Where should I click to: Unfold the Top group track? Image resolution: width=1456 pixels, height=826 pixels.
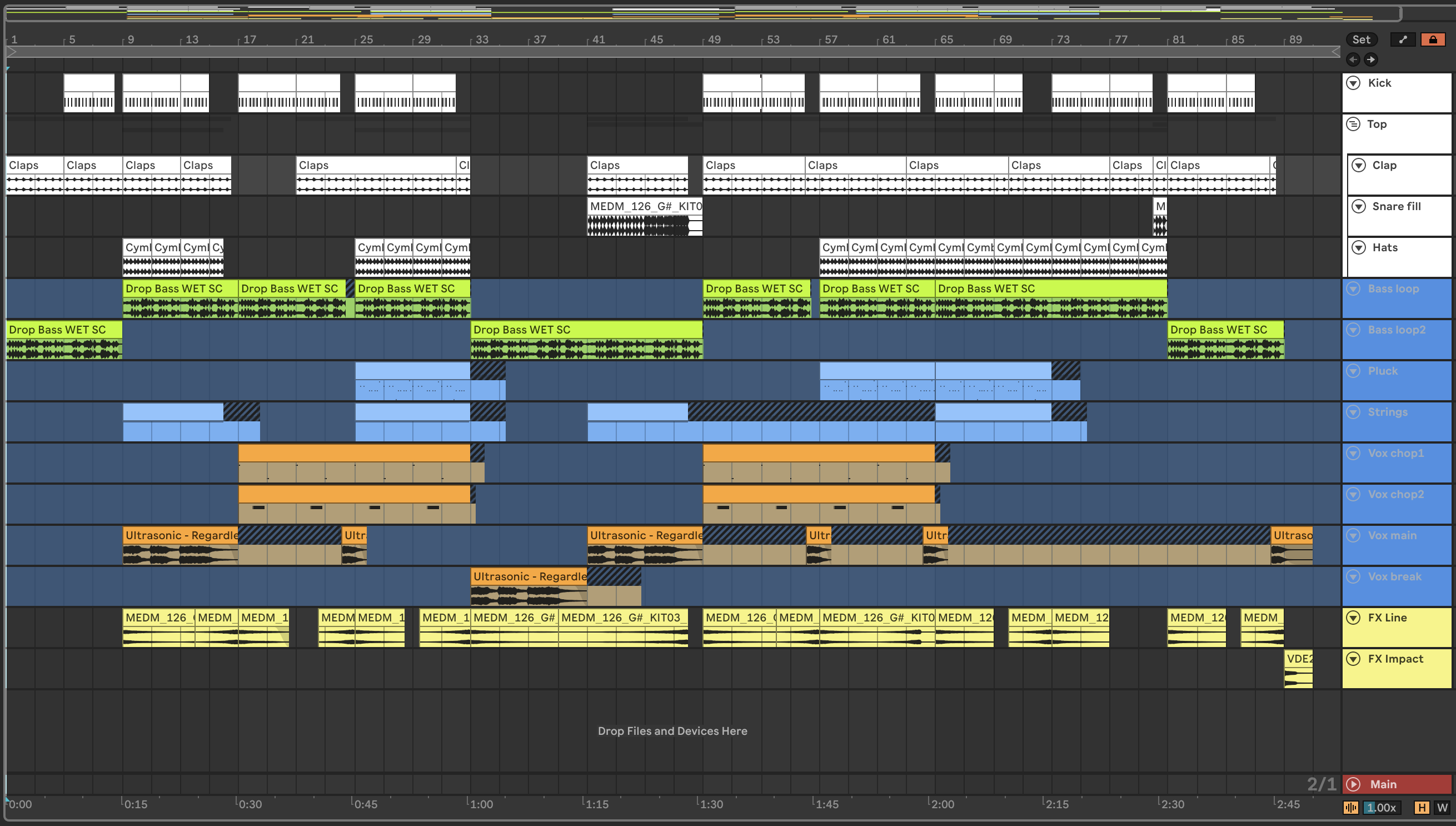click(1353, 125)
